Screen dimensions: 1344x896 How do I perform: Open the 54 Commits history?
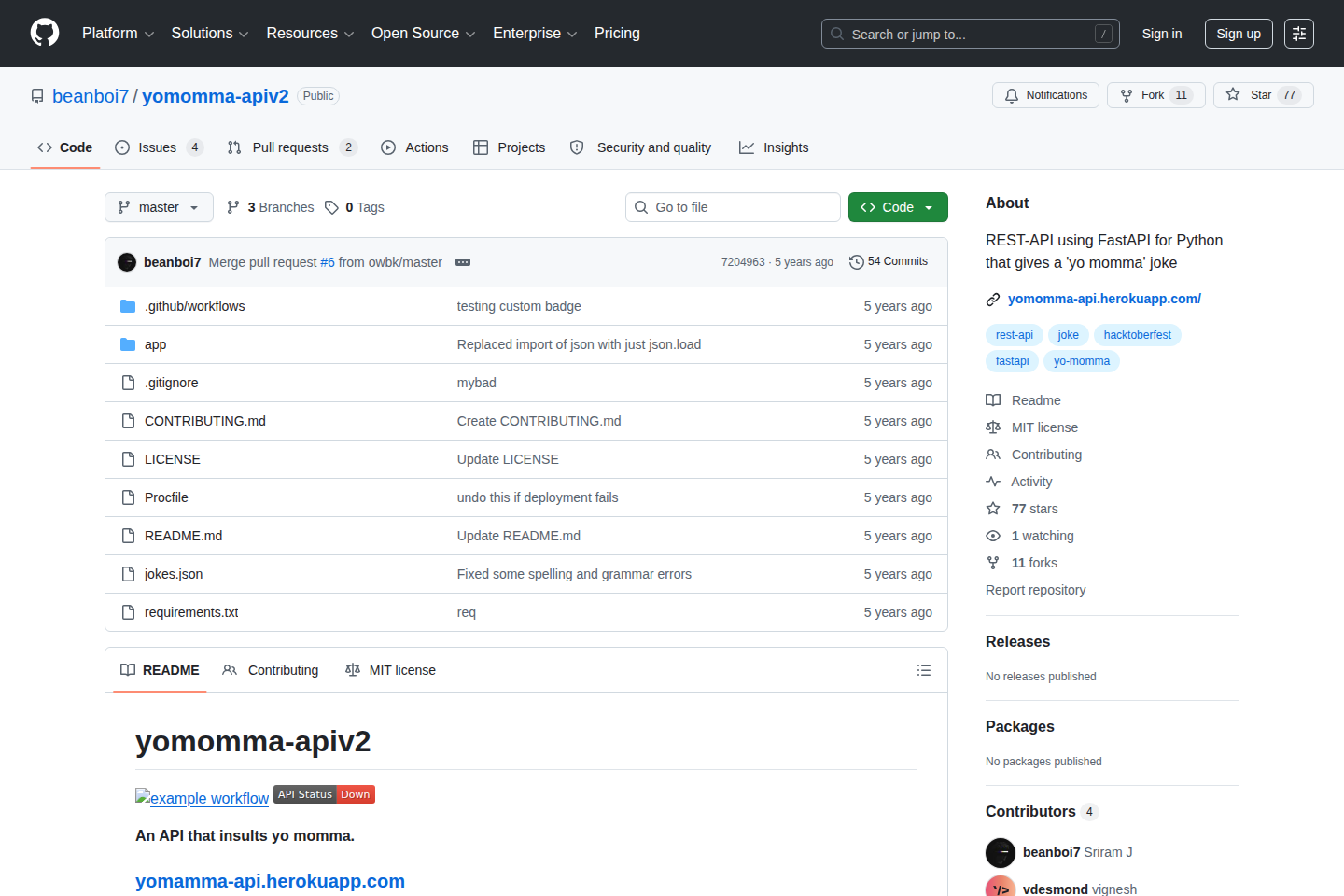pyautogui.click(x=889, y=262)
